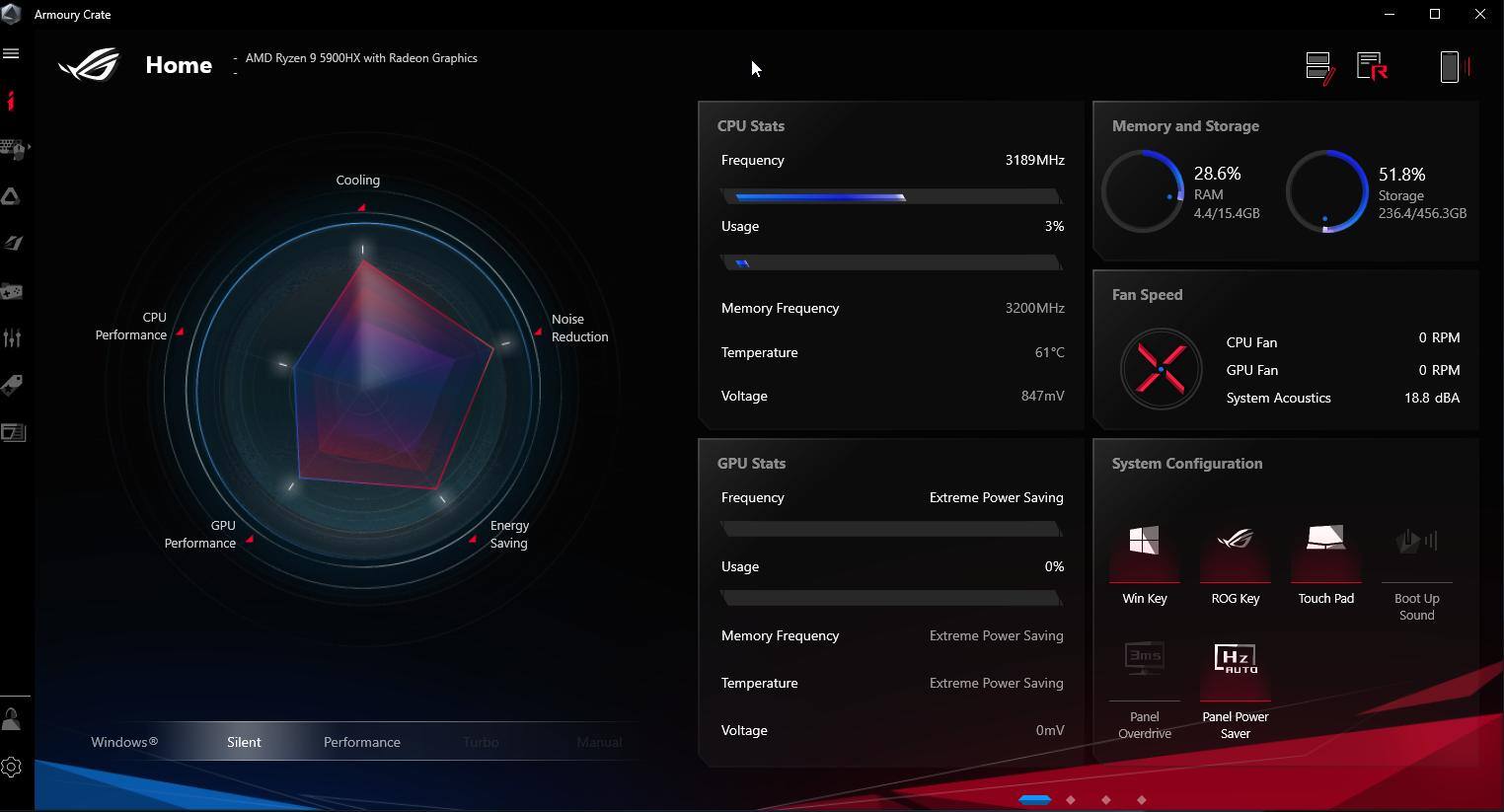Screen dimensions: 1504x812
Task: Click the mobile phone connect icon
Action: click(1450, 67)
